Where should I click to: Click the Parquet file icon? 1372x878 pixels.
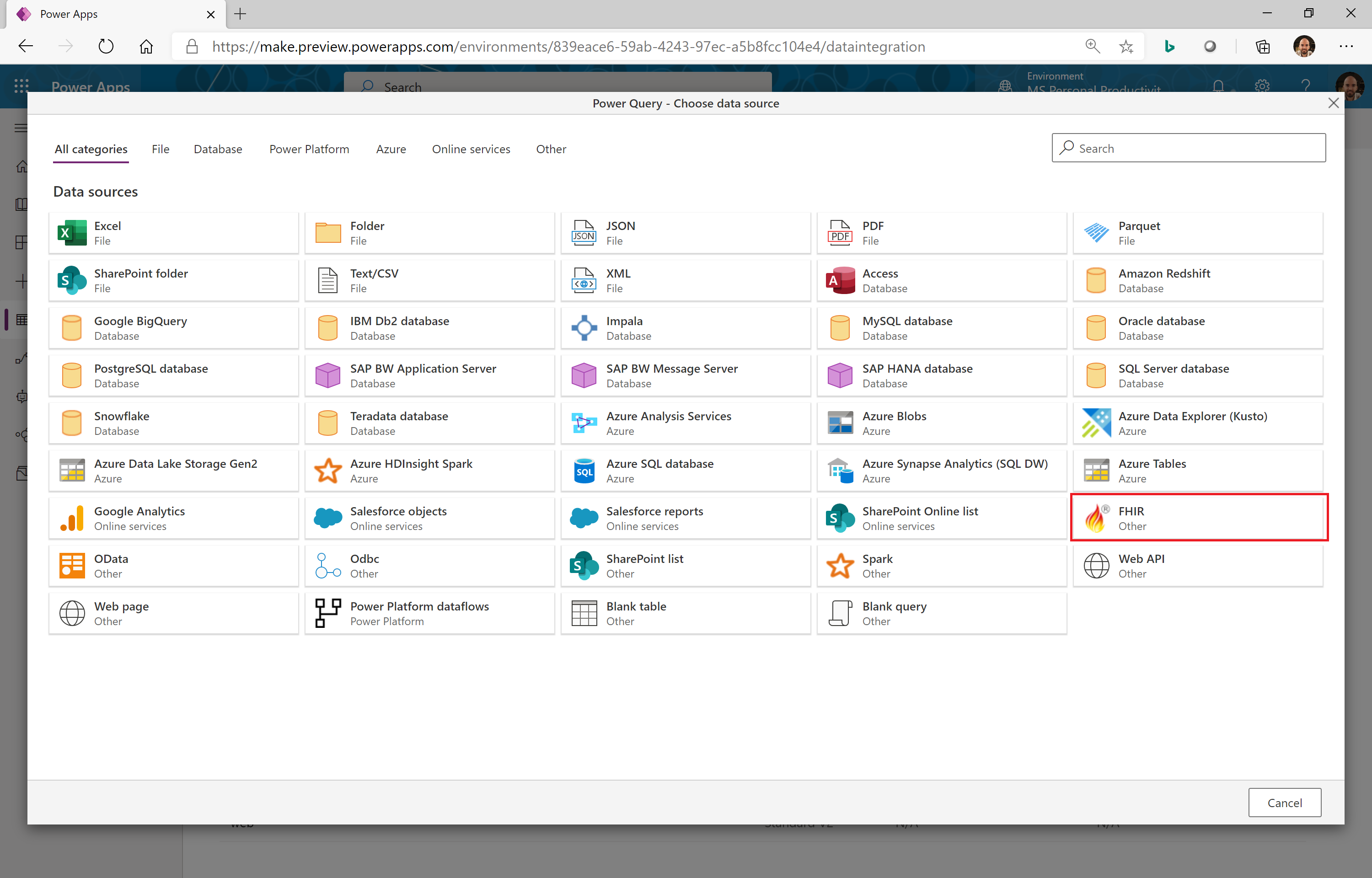(x=1096, y=233)
